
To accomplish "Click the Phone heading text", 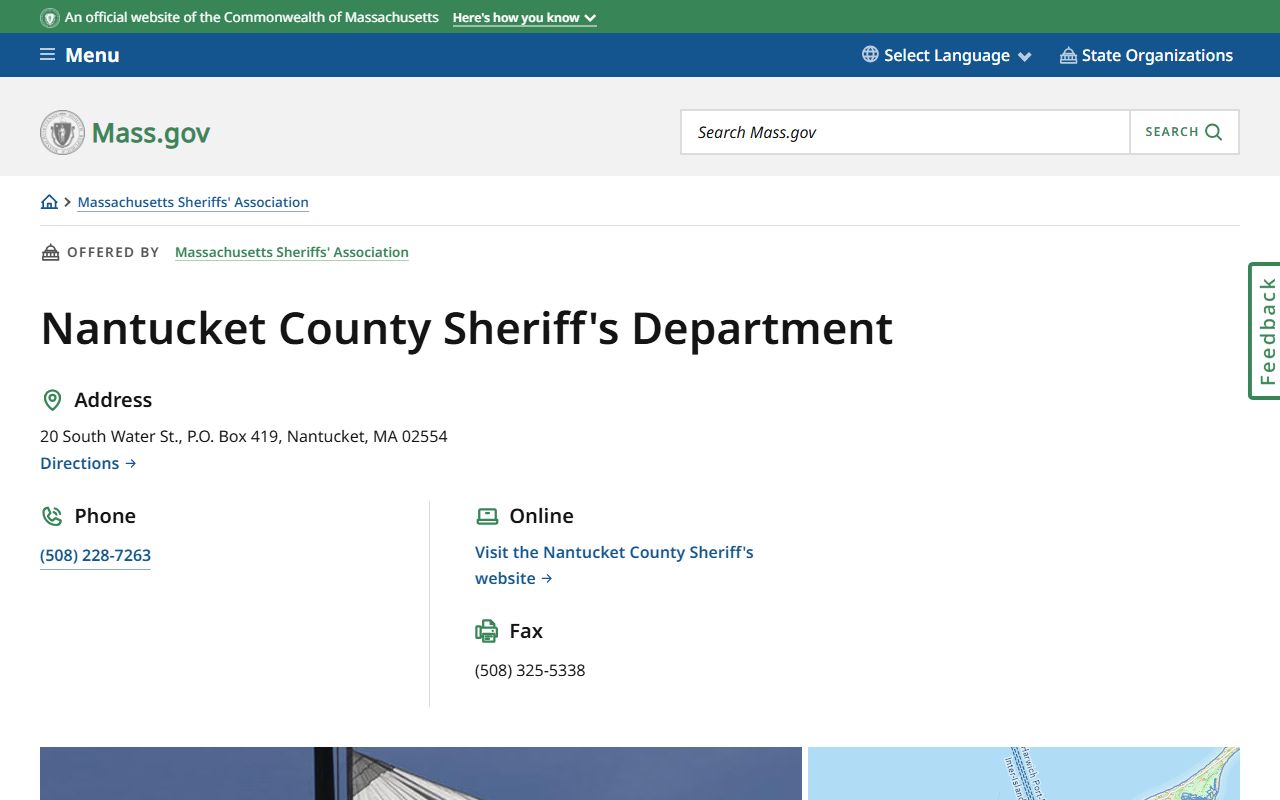I will 105,516.
